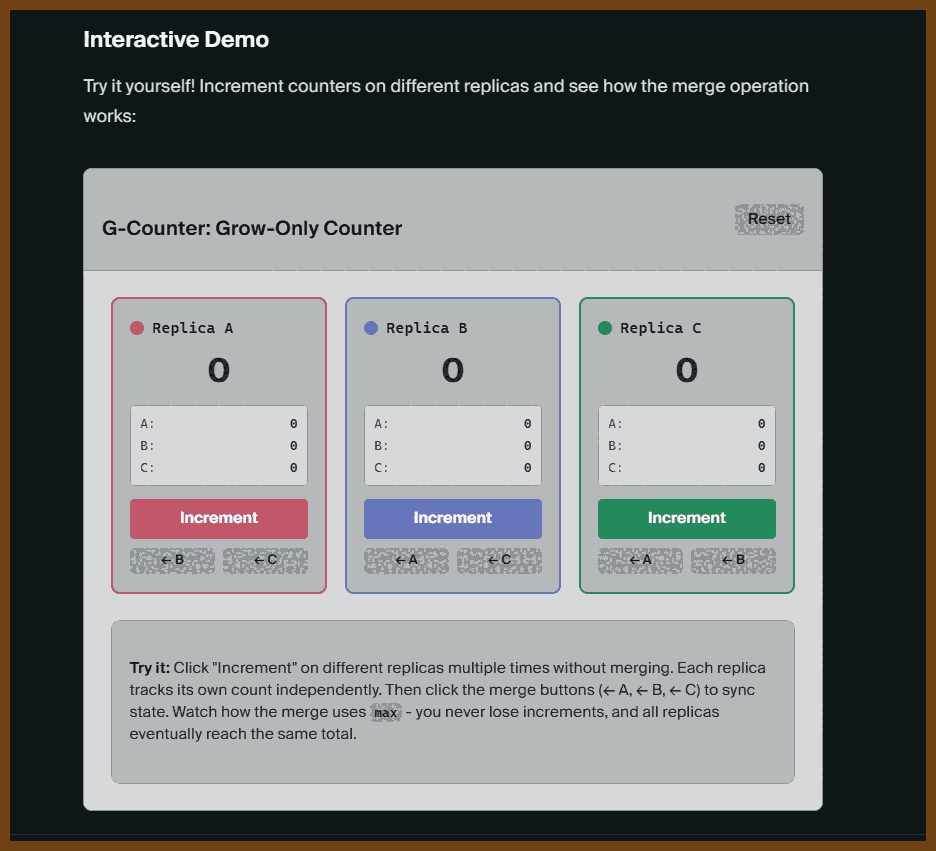The image size is (936, 851).
Task: Click the green dot beside Replica C
Action: point(605,328)
